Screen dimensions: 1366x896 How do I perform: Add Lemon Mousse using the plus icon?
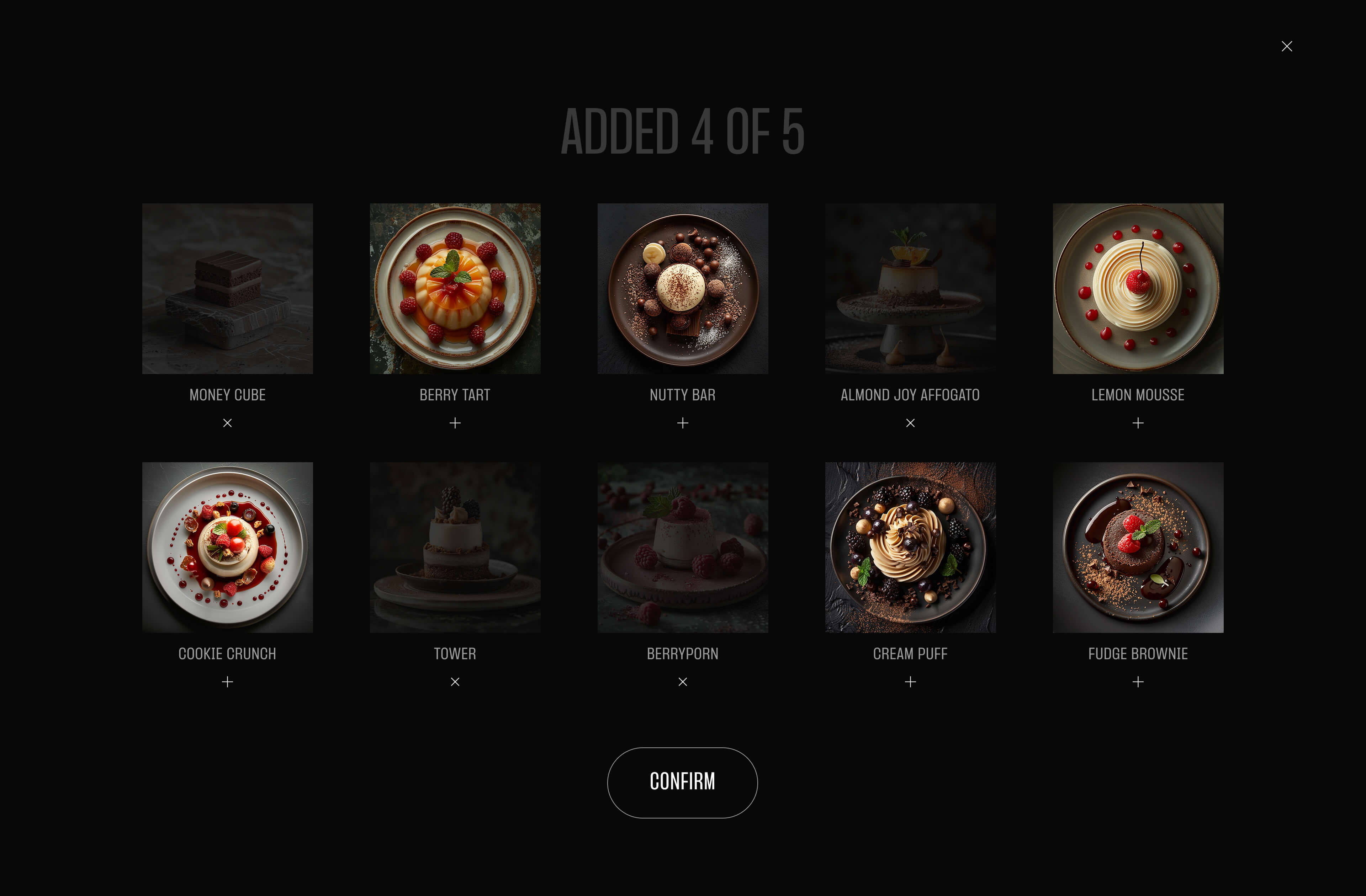(x=1138, y=423)
